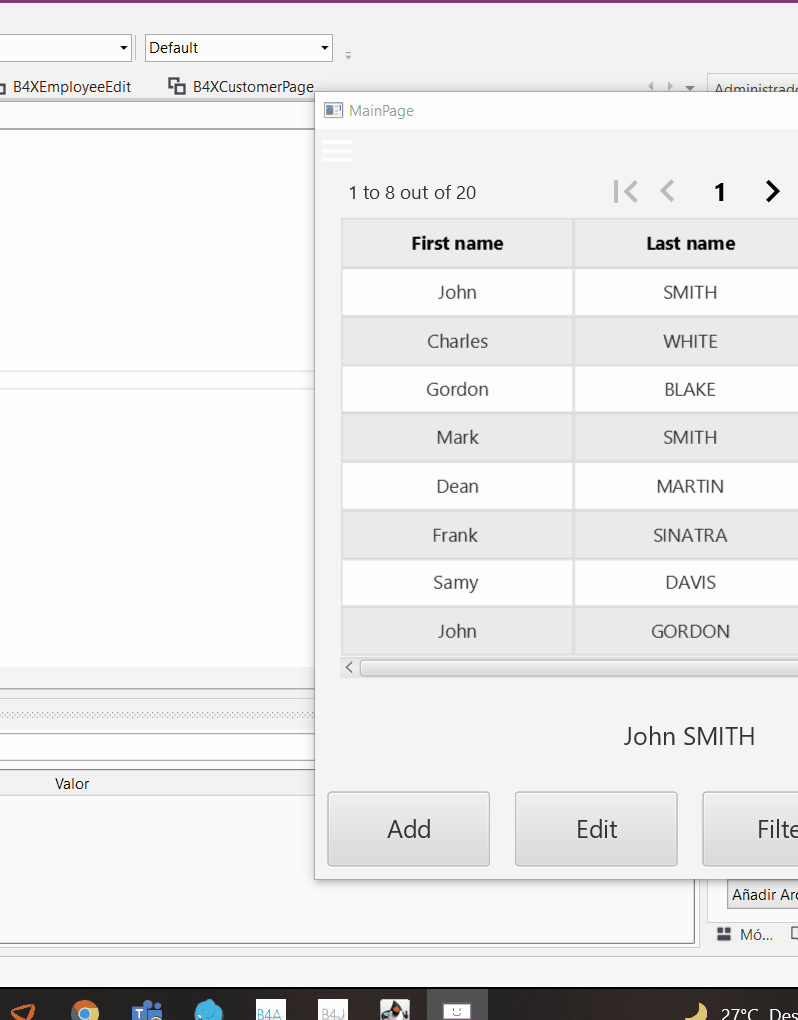Go to the next table page
This screenshot has width=798, height=1020.
tap(772, 191)
